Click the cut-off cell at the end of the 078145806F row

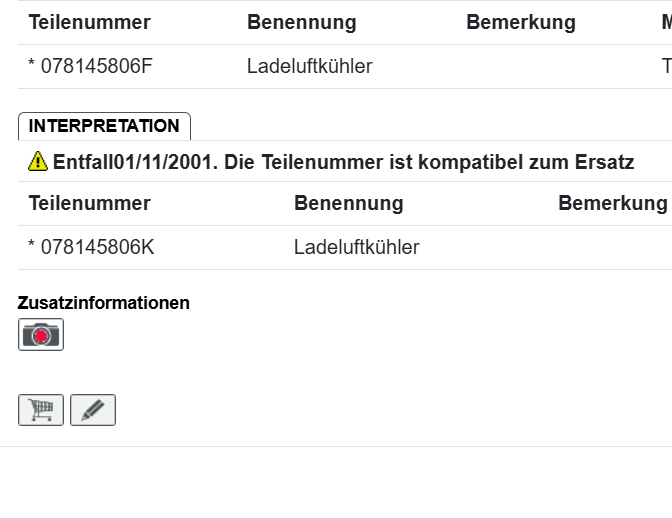[666, 66]
